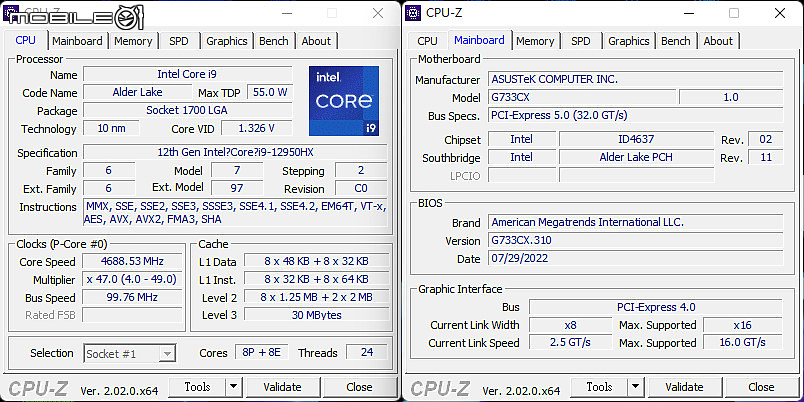Select Mainboard tab in right window
The width and height of the screenshot is (804, 402).
click(x=479, y=40)
